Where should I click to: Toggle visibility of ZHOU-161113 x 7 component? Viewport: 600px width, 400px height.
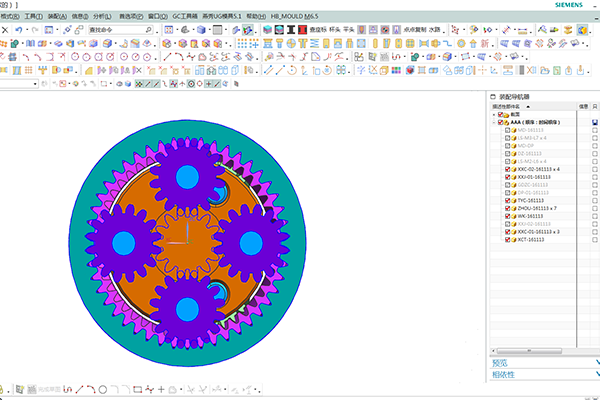tap(508, 207)
